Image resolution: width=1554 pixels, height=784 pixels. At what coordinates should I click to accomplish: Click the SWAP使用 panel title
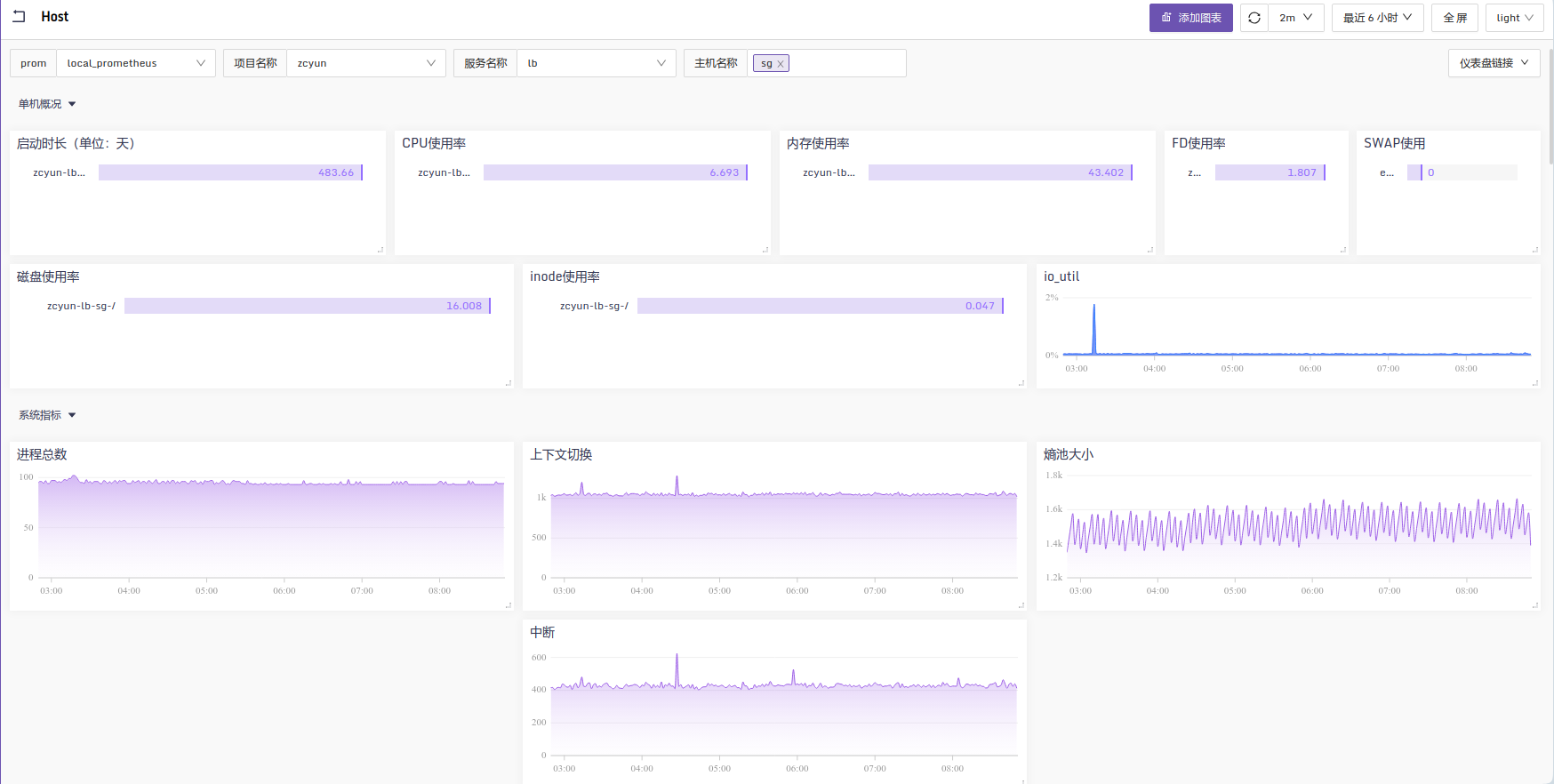1394,143
